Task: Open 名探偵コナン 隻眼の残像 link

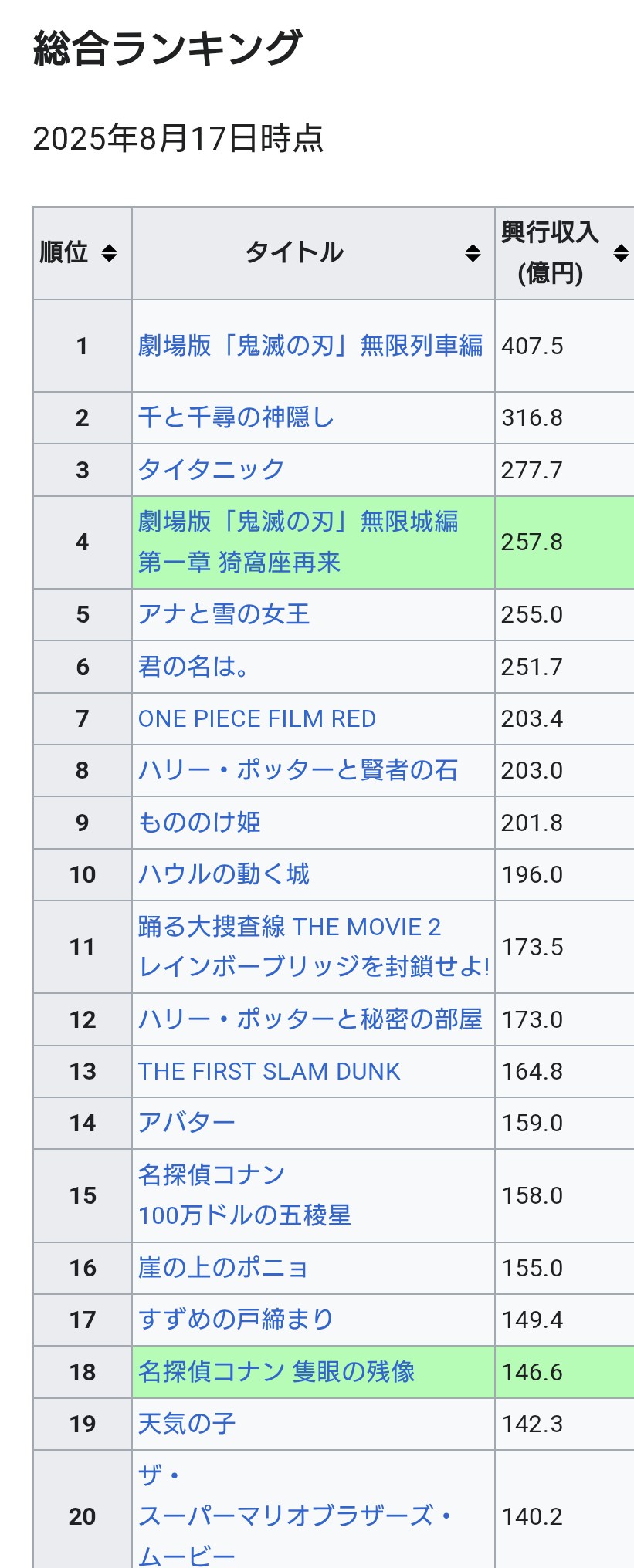Action: [276, 1371]
